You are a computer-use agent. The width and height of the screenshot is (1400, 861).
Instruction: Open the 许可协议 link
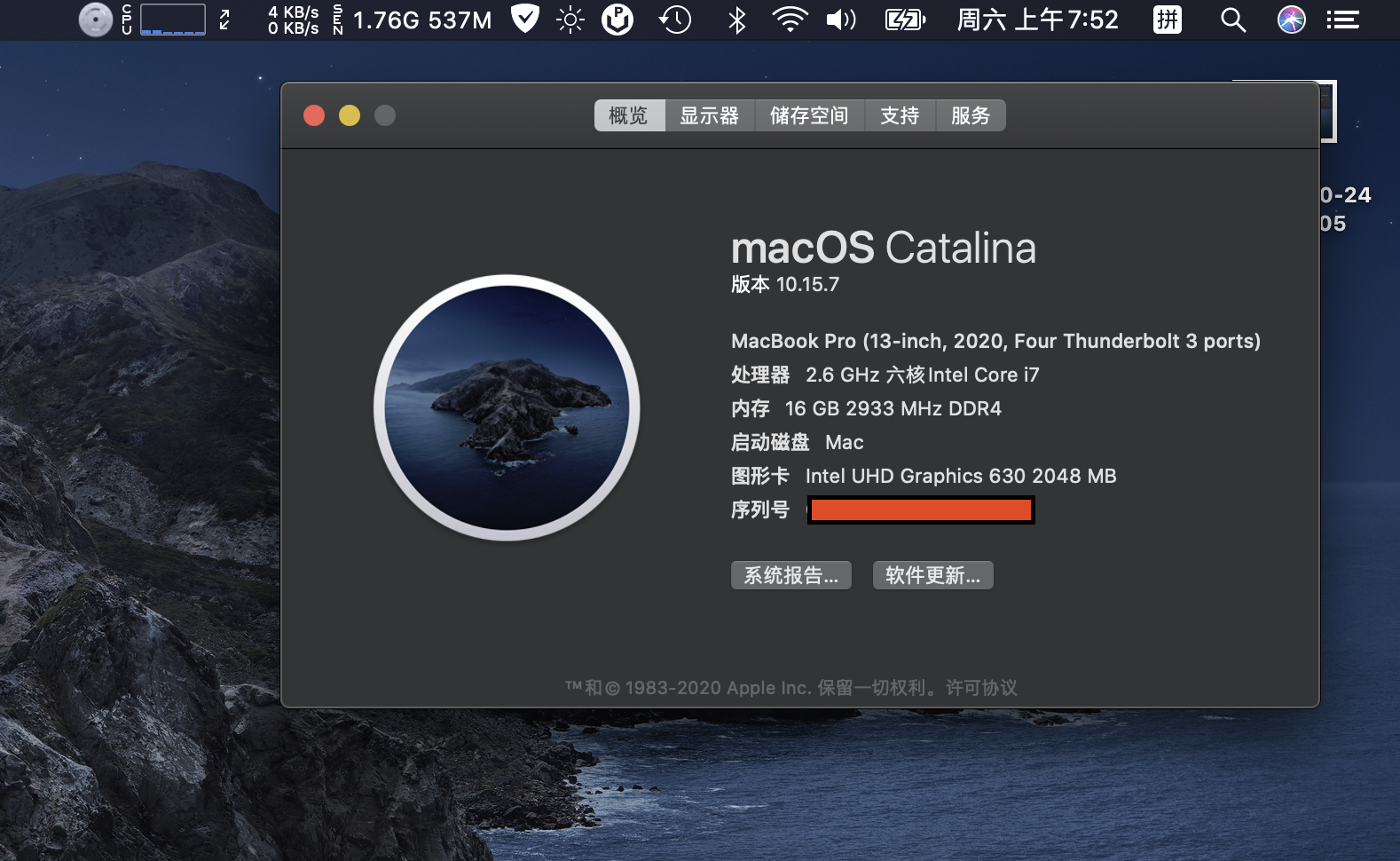(x=981, y=688)
